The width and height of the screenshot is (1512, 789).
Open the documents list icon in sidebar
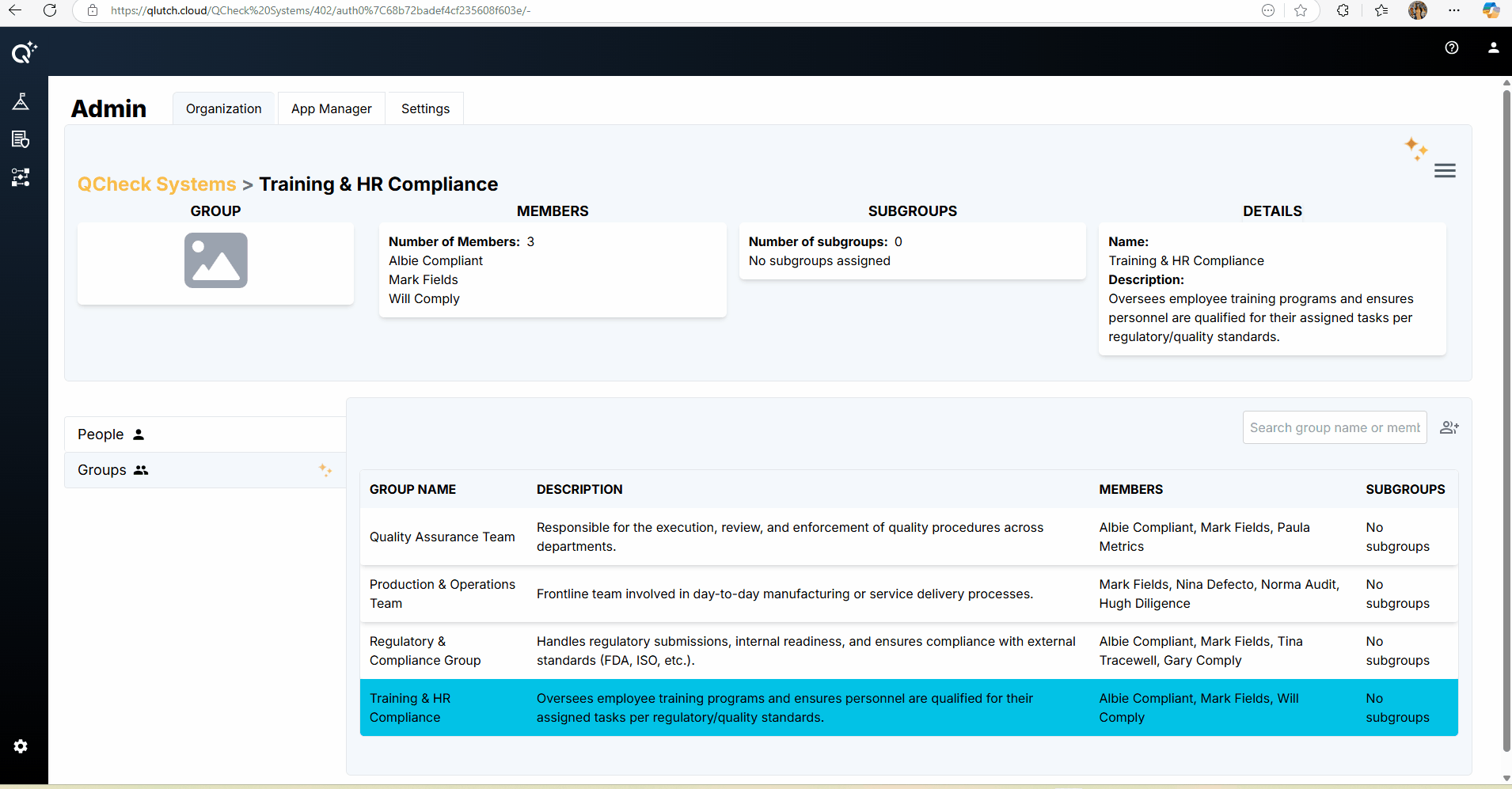click(x=21, y=139)
